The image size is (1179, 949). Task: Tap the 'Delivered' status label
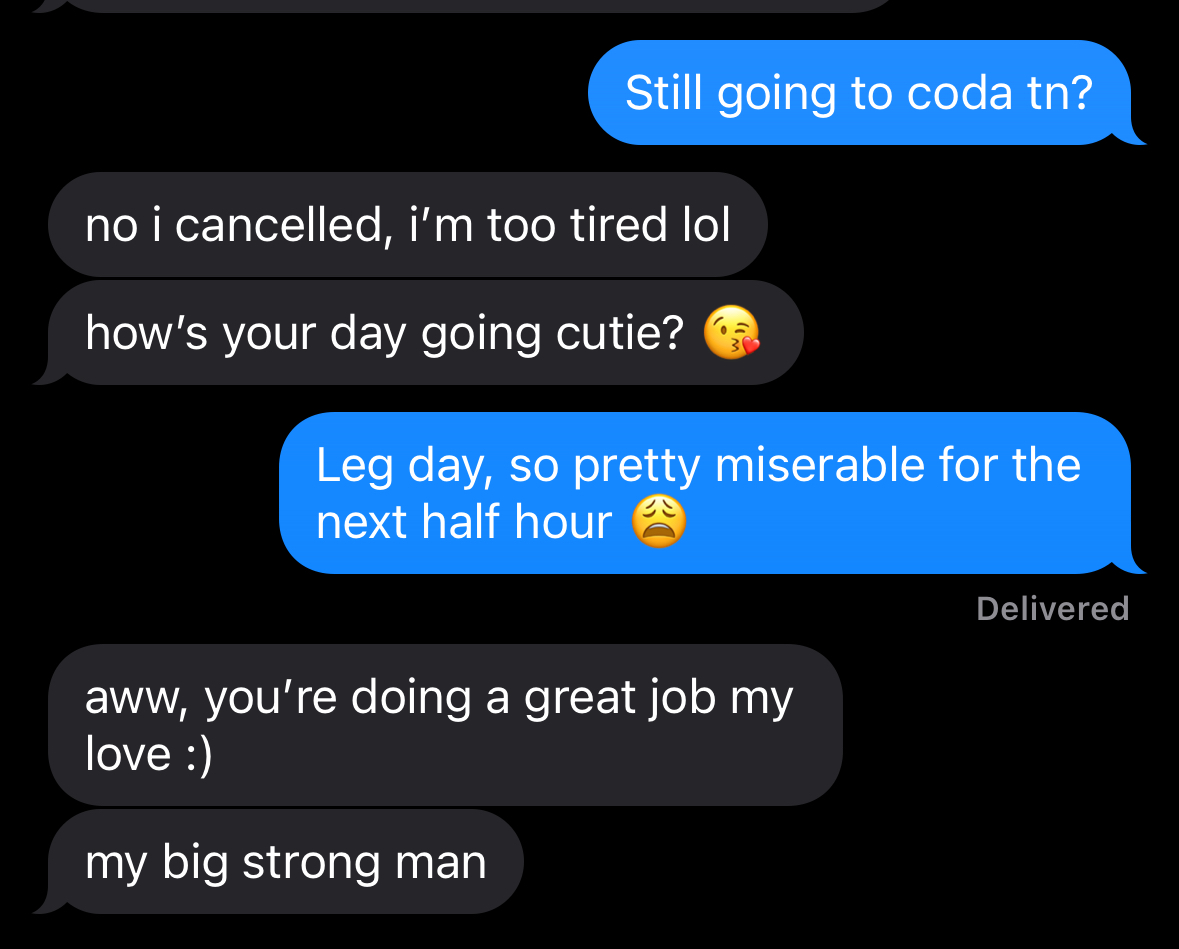click(1052, 608)
